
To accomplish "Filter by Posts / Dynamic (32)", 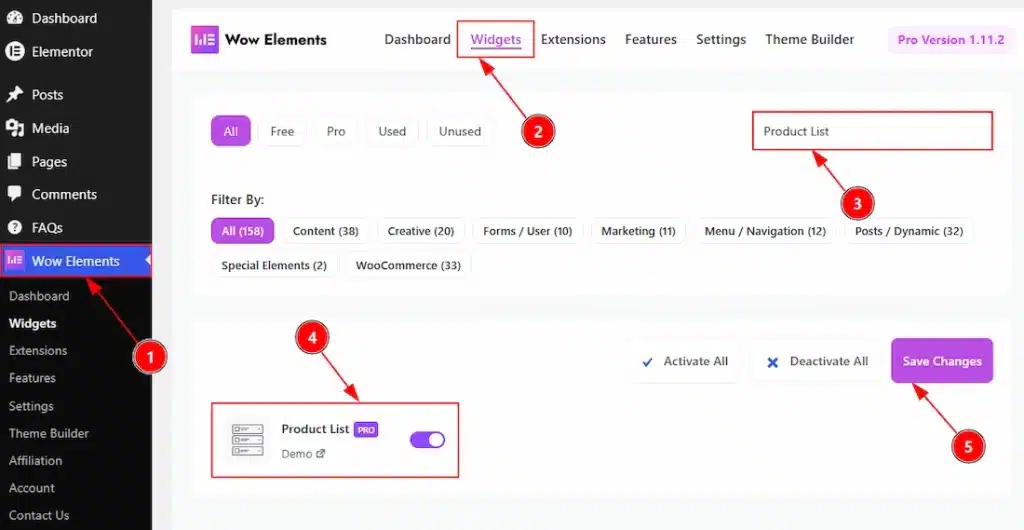I will [x=908, y=231].
